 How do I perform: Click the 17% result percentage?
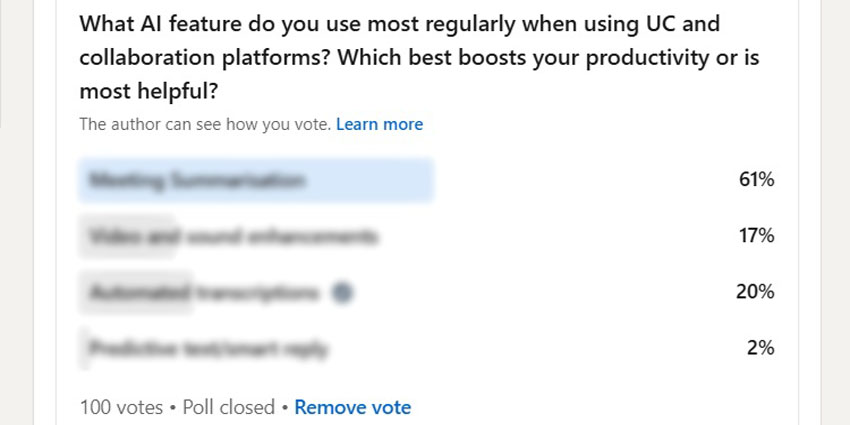pos(756,236)
